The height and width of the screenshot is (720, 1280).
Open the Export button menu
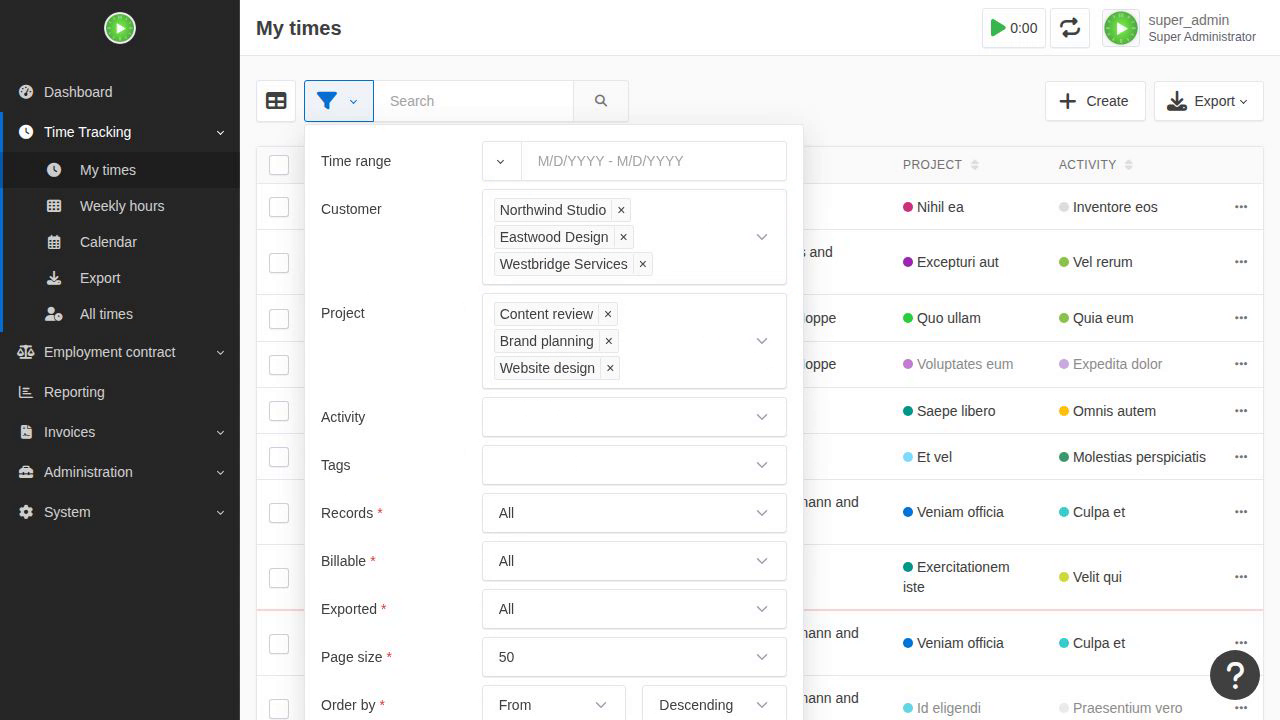(1208, 101)
